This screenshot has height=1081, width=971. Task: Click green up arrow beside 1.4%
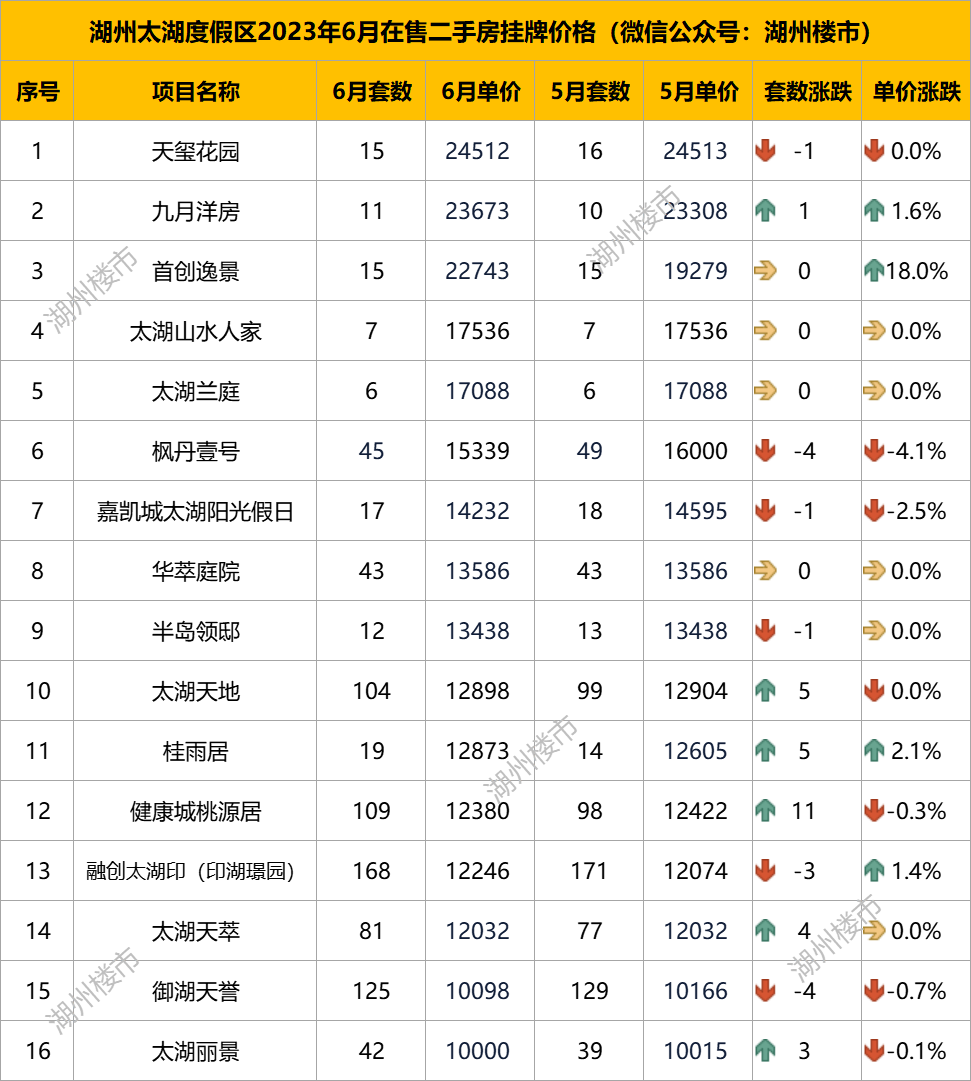point(874,870)
